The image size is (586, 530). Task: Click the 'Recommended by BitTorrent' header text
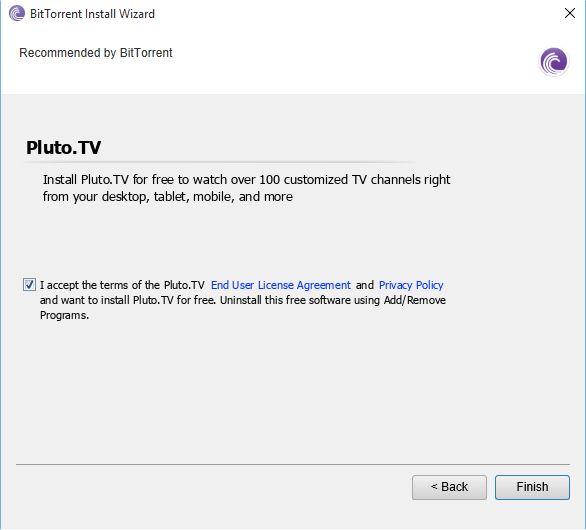click(x=96, y=53)
